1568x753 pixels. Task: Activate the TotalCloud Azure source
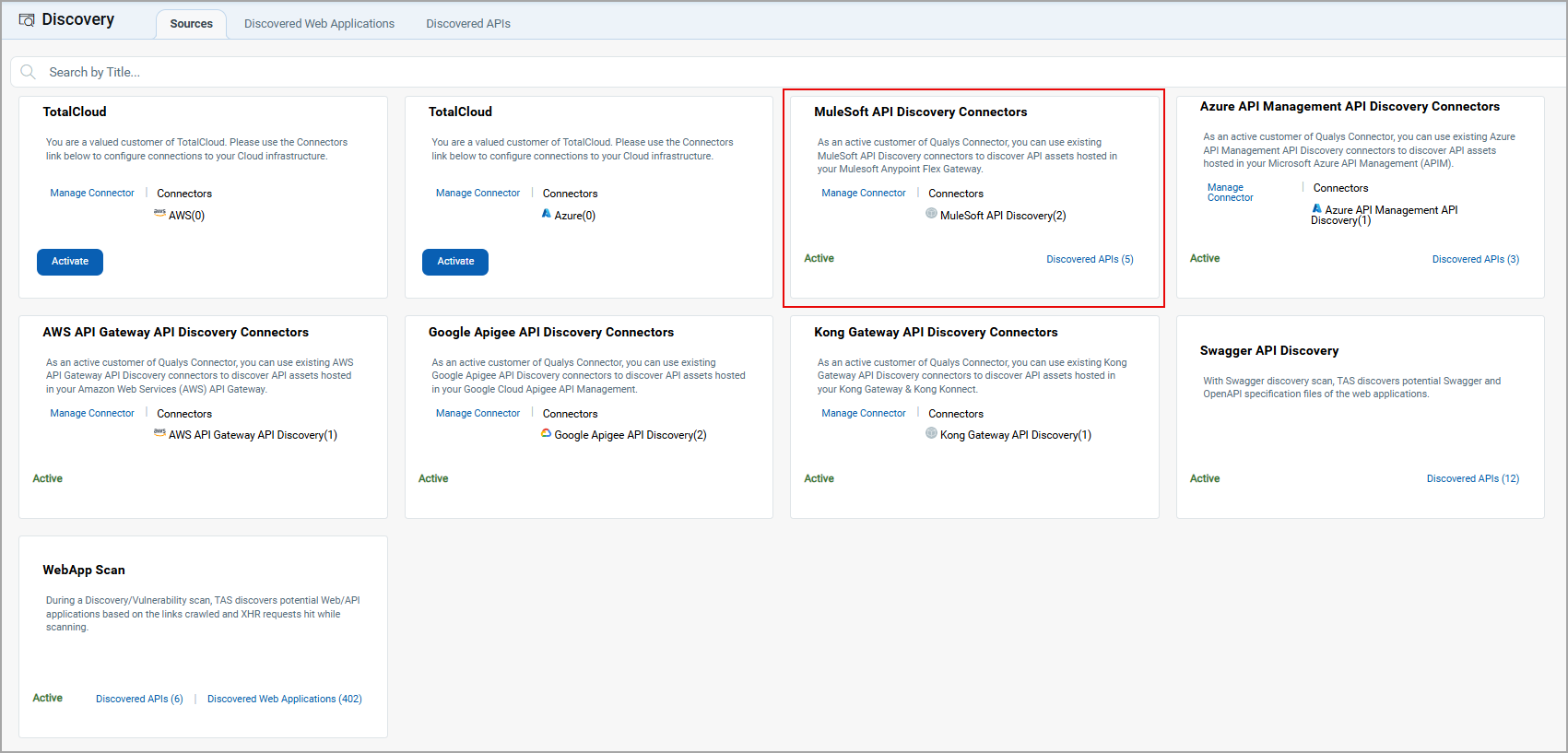point(455,262)
